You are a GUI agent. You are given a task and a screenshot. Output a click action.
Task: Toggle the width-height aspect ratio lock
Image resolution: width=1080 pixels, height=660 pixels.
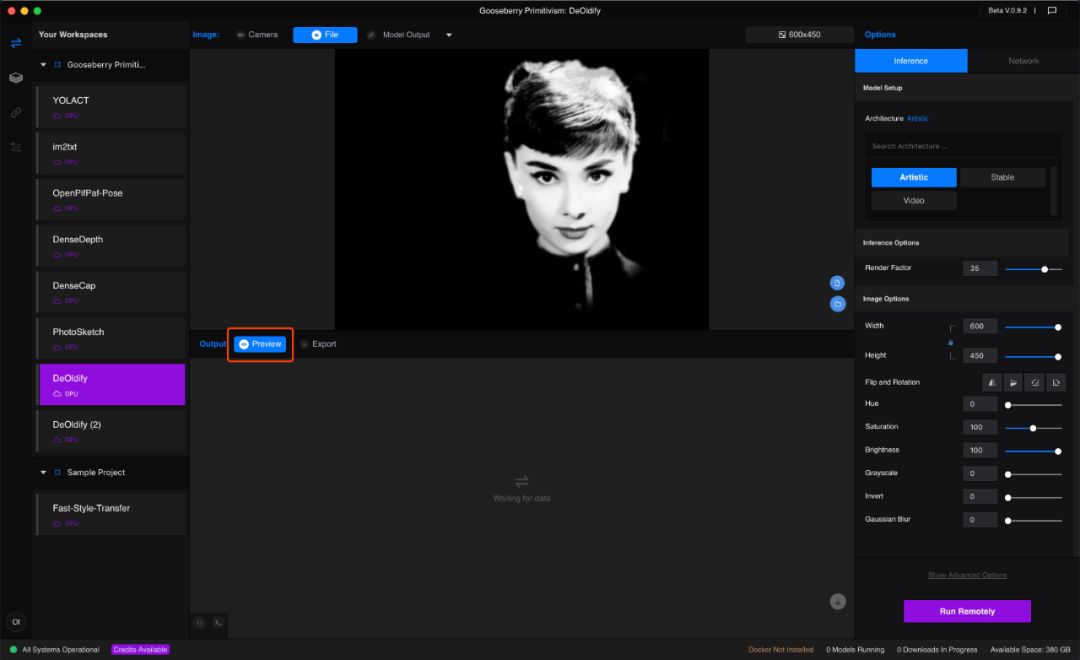point(951,342)
